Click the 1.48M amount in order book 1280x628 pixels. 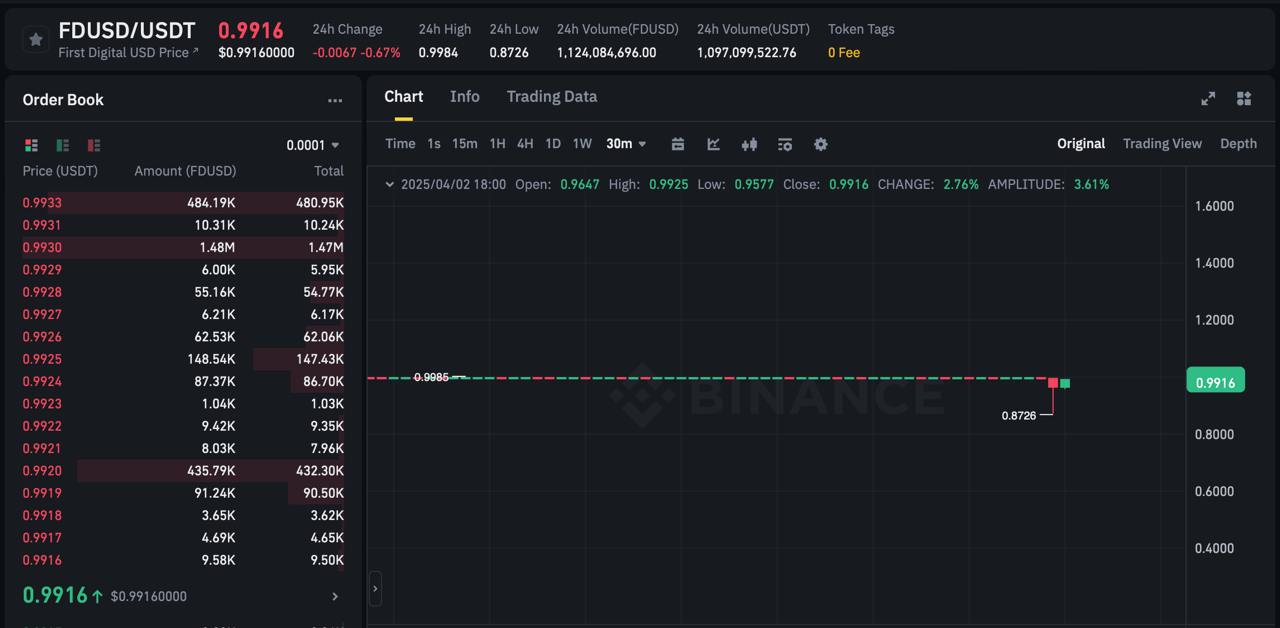(x=217, y=247)
